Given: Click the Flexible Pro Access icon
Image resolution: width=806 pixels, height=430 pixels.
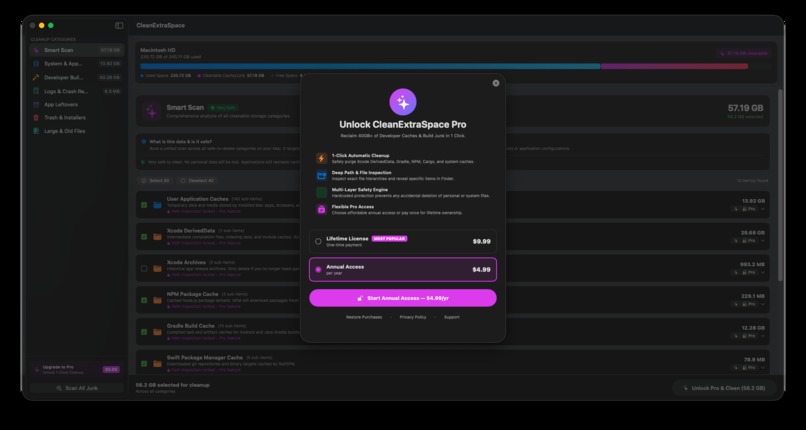Looking at the screenshot, I should 321,209.
